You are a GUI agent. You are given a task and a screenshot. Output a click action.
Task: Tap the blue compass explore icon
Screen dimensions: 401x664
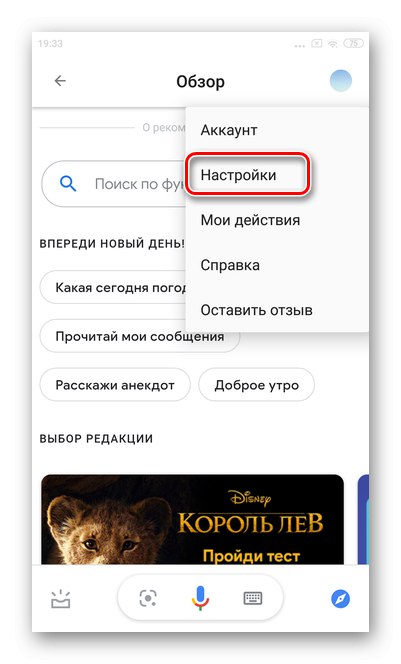click(340, 599)
